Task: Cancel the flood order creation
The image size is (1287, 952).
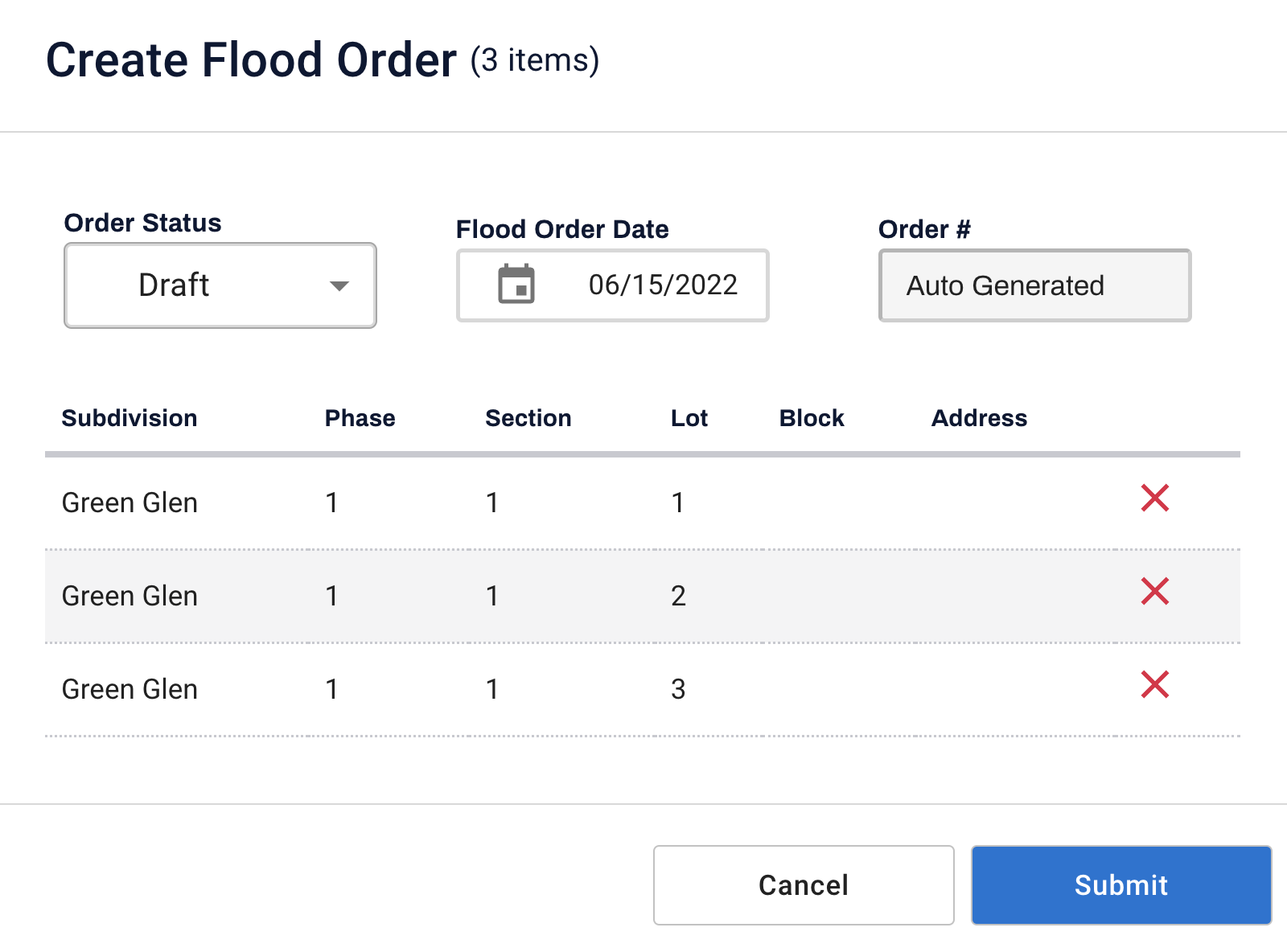Action: [802, 884]
